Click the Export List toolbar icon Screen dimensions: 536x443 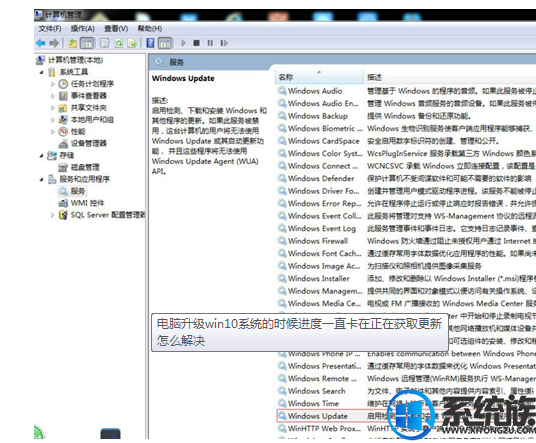(x=132, y=43)
